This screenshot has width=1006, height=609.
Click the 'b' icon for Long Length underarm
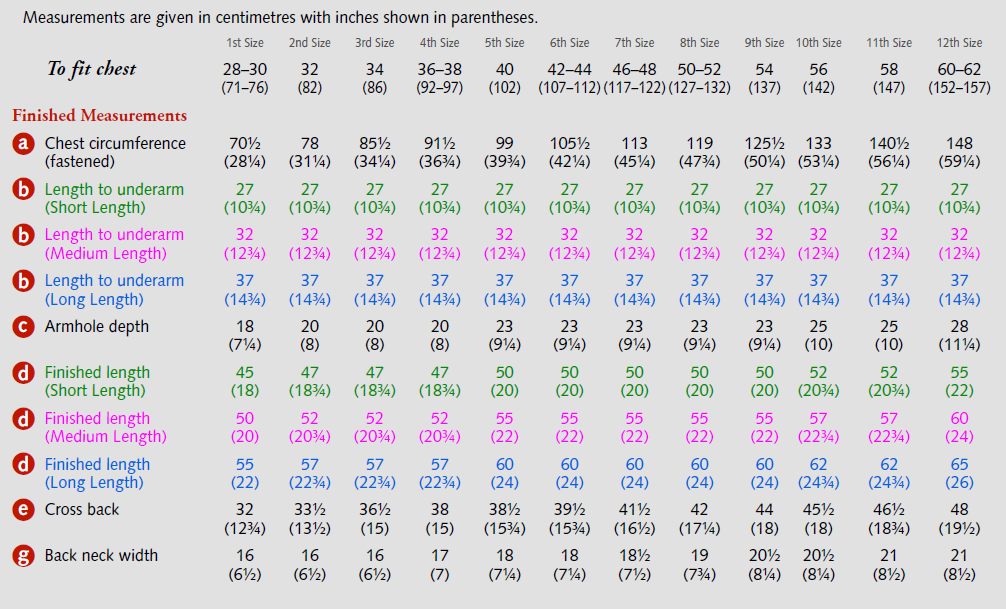[x=23, y=281]
